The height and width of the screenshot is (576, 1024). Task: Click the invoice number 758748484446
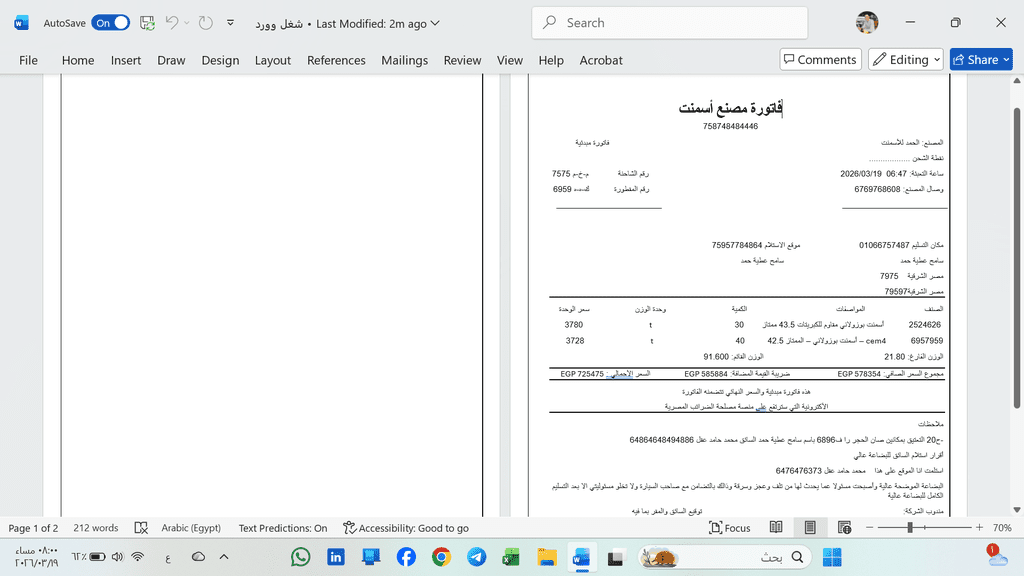[730, 126]
